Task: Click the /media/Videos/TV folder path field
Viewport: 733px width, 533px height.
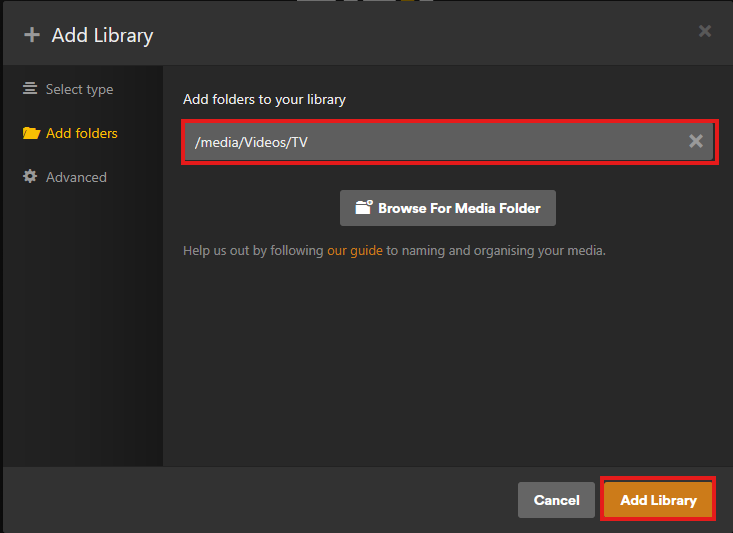Action: pyautogui.click(x=449, y=142)
